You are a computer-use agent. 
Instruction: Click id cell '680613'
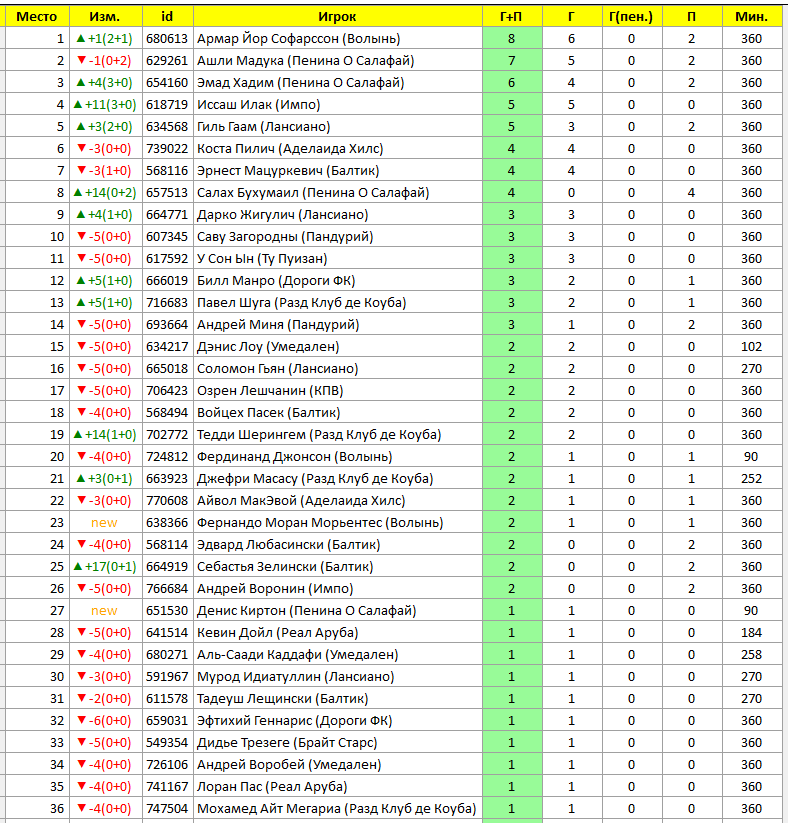(167, 38)
